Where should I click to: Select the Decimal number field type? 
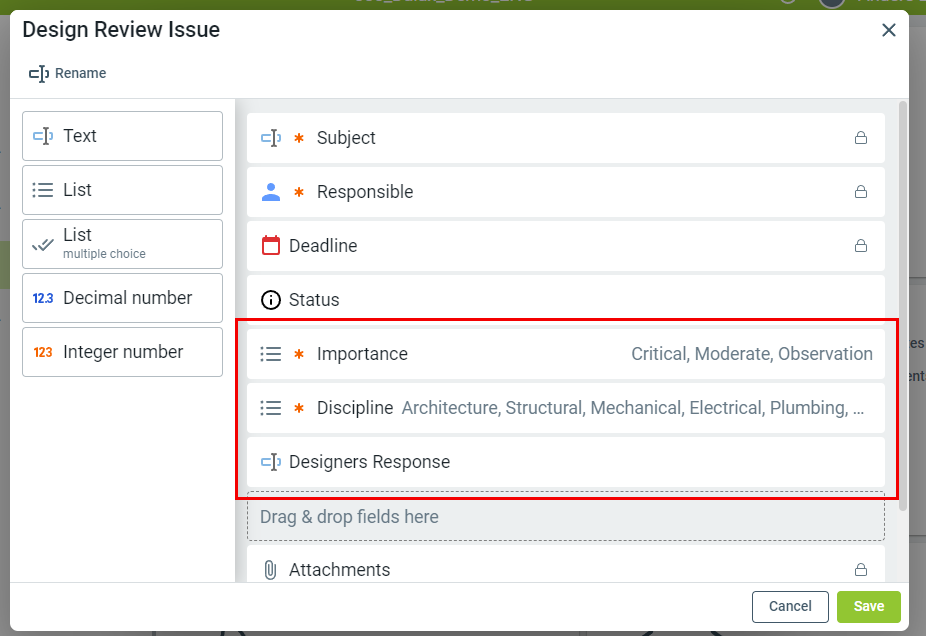(x=122, y=298)
